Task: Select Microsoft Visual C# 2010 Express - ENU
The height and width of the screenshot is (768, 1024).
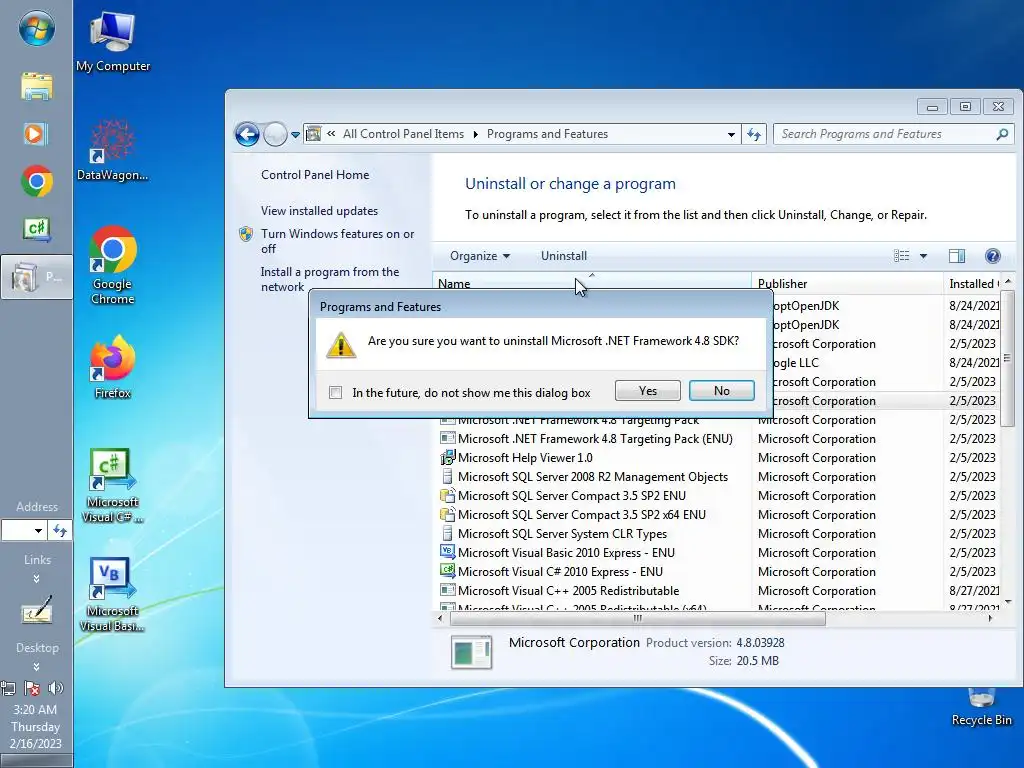Action: (x=717, y=571)
